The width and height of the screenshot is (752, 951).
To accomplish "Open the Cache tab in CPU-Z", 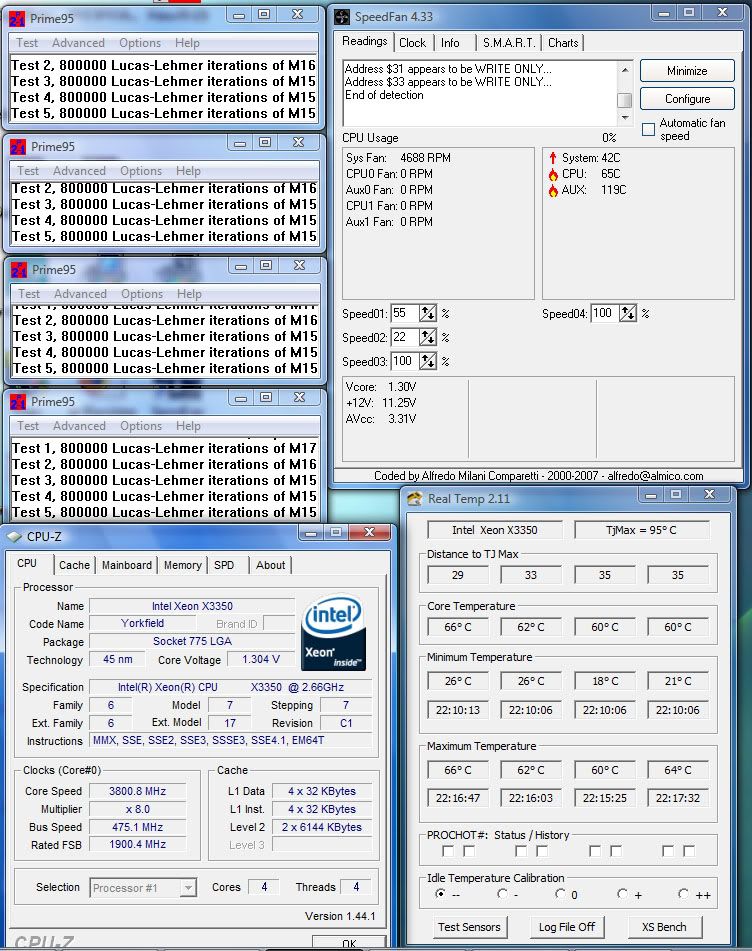I will coord(75,565).
